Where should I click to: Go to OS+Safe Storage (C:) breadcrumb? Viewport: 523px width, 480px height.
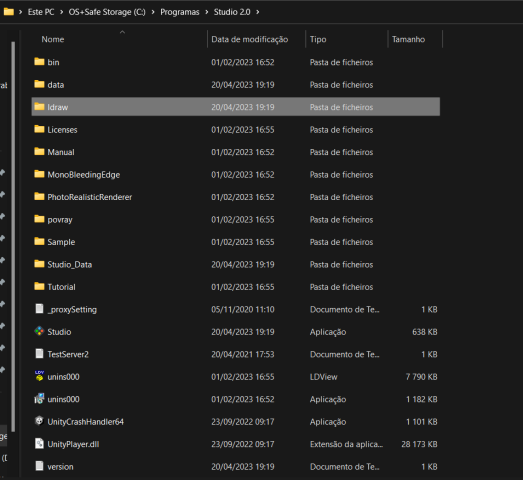(x=107, y=12)
